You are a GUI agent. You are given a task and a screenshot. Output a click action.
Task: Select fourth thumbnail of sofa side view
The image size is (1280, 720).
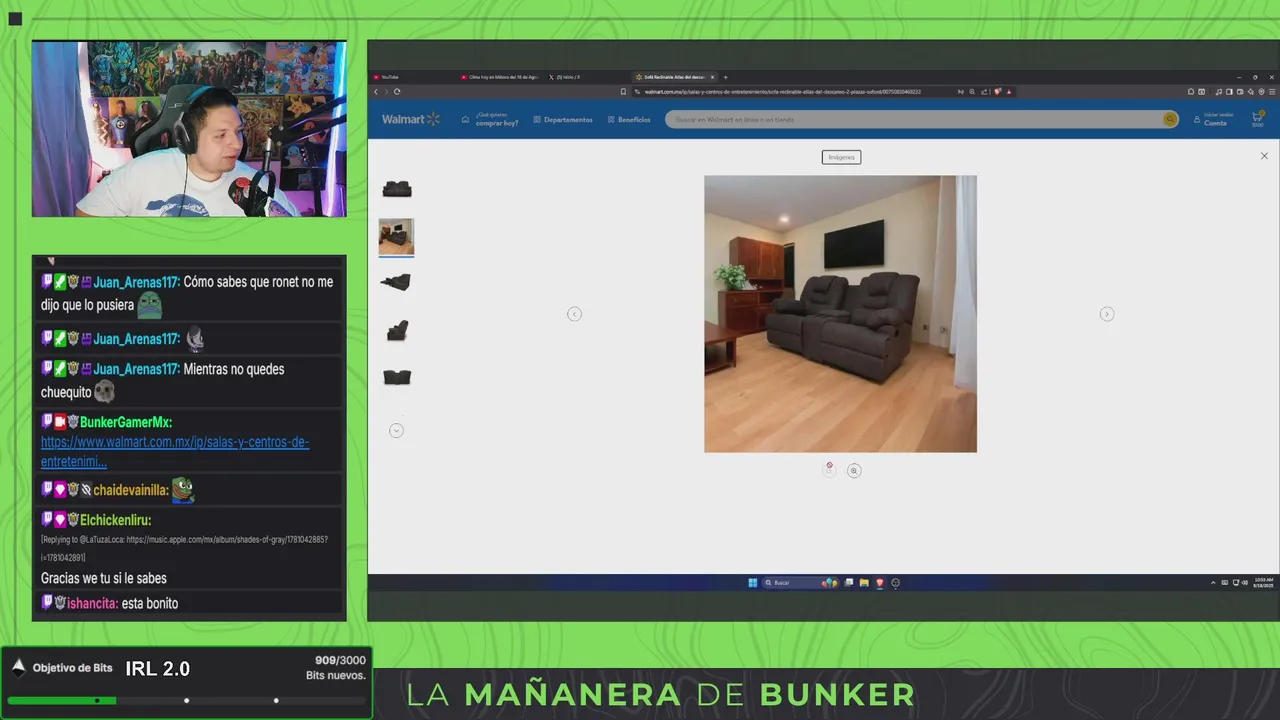(x=397, y=330)
